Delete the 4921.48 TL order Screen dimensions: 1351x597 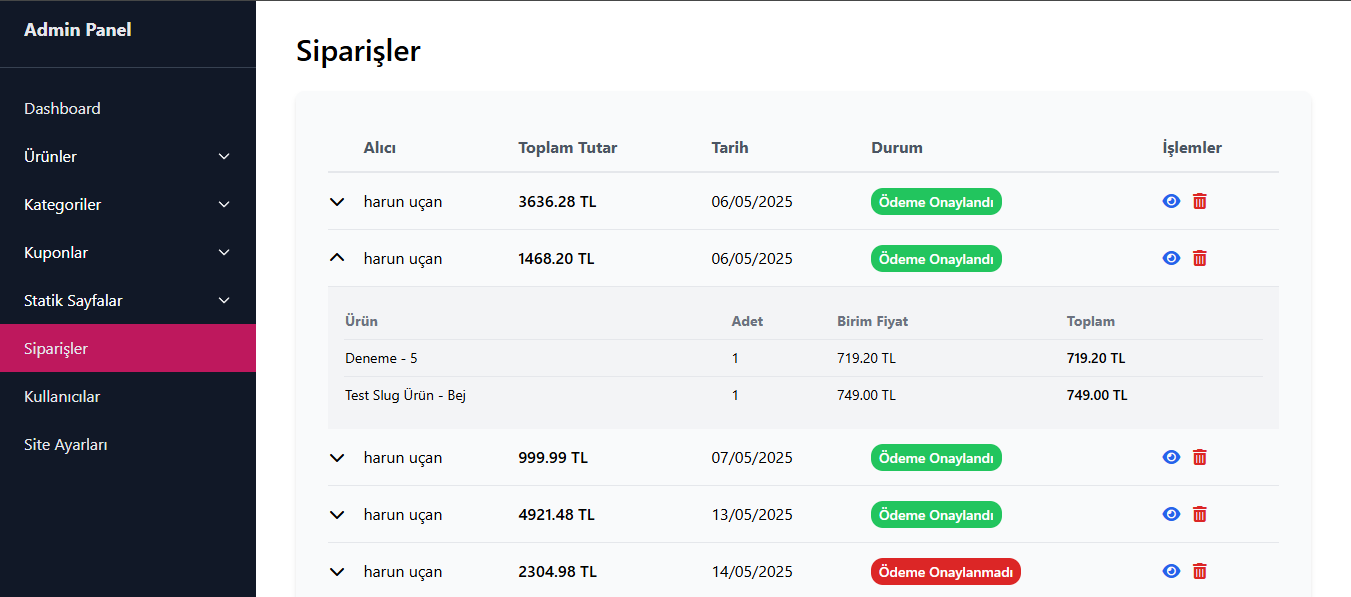(x=1200, y=514)
